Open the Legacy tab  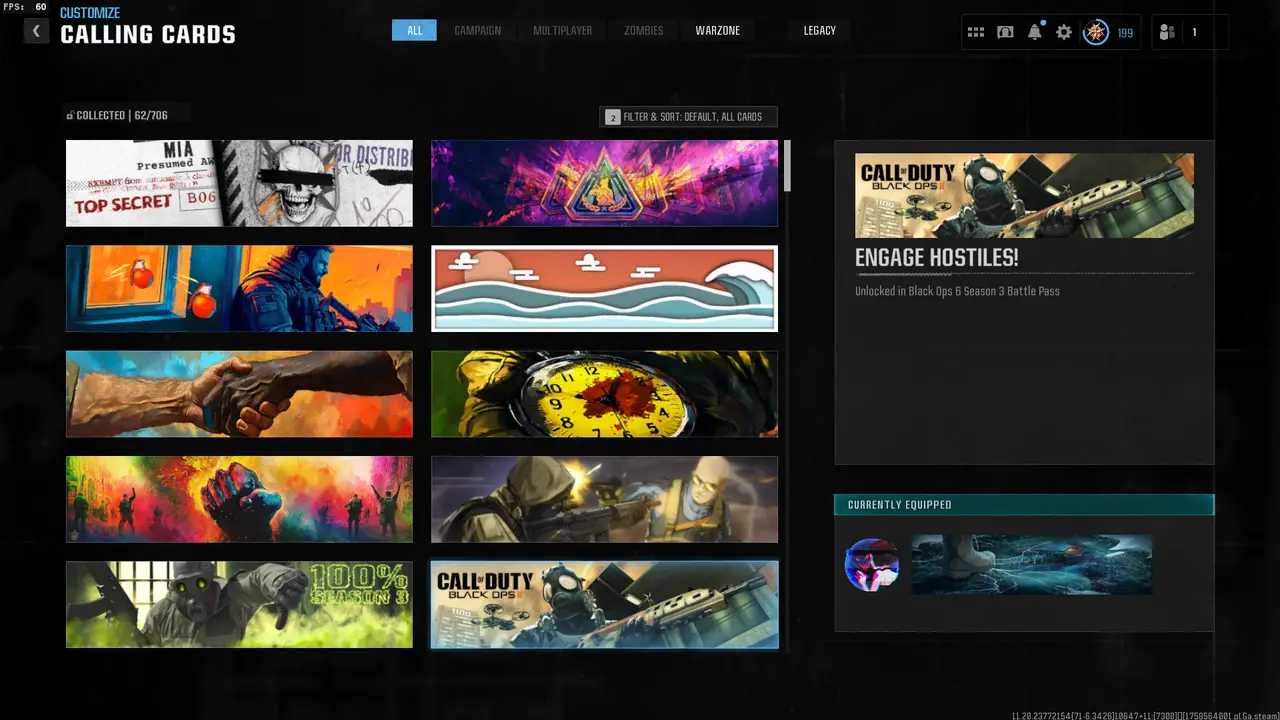819,31
